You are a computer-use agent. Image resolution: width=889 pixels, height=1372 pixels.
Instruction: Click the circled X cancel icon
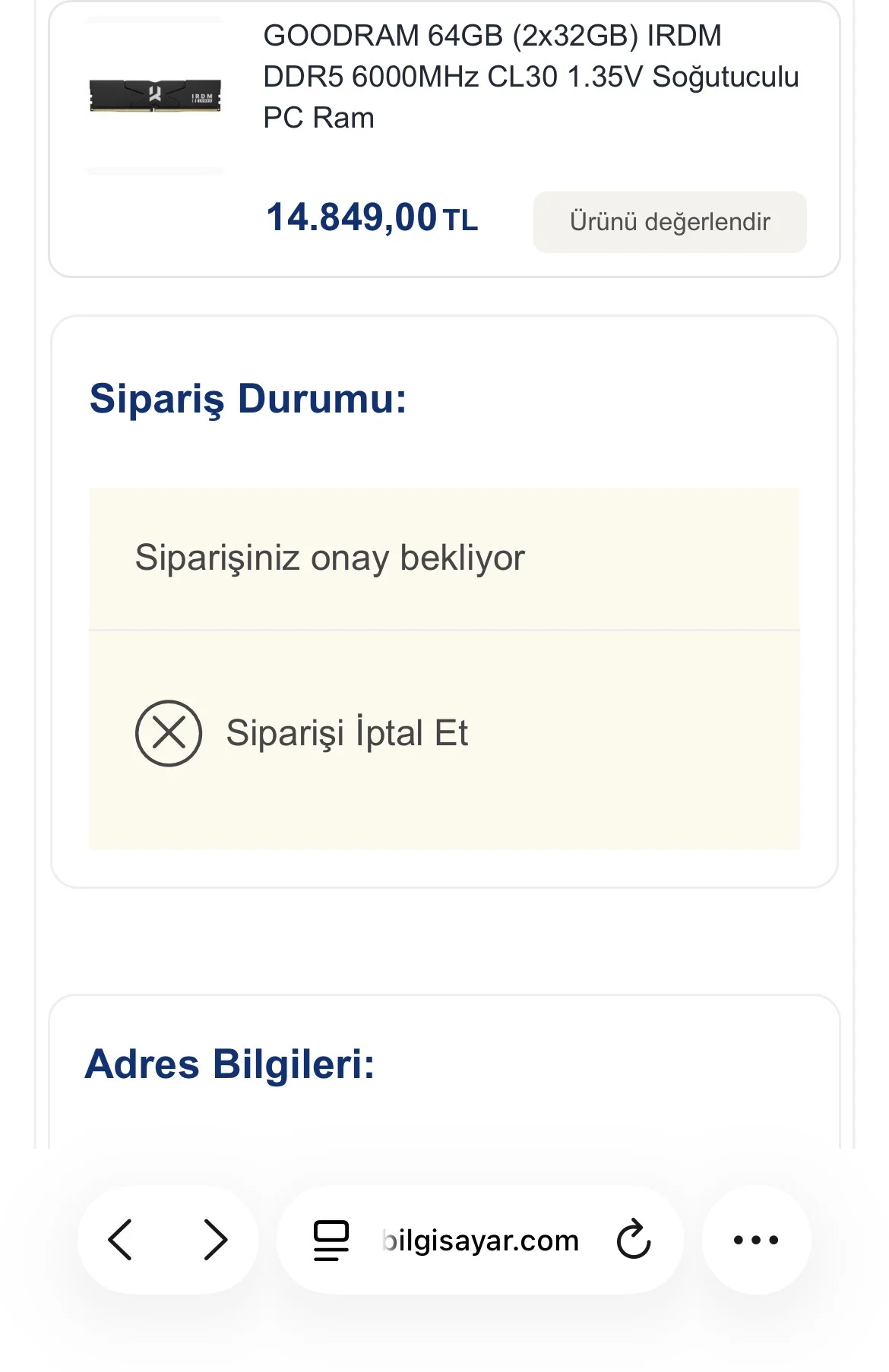pos(169,733)
